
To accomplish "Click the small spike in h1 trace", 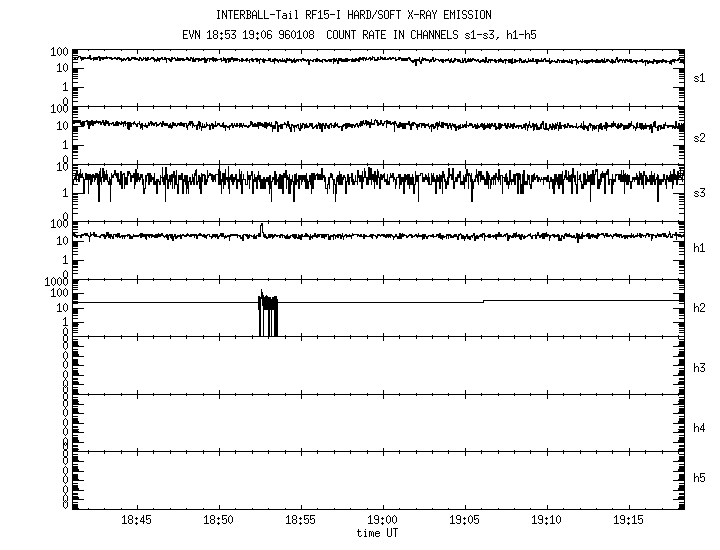I will click(261, 229).
